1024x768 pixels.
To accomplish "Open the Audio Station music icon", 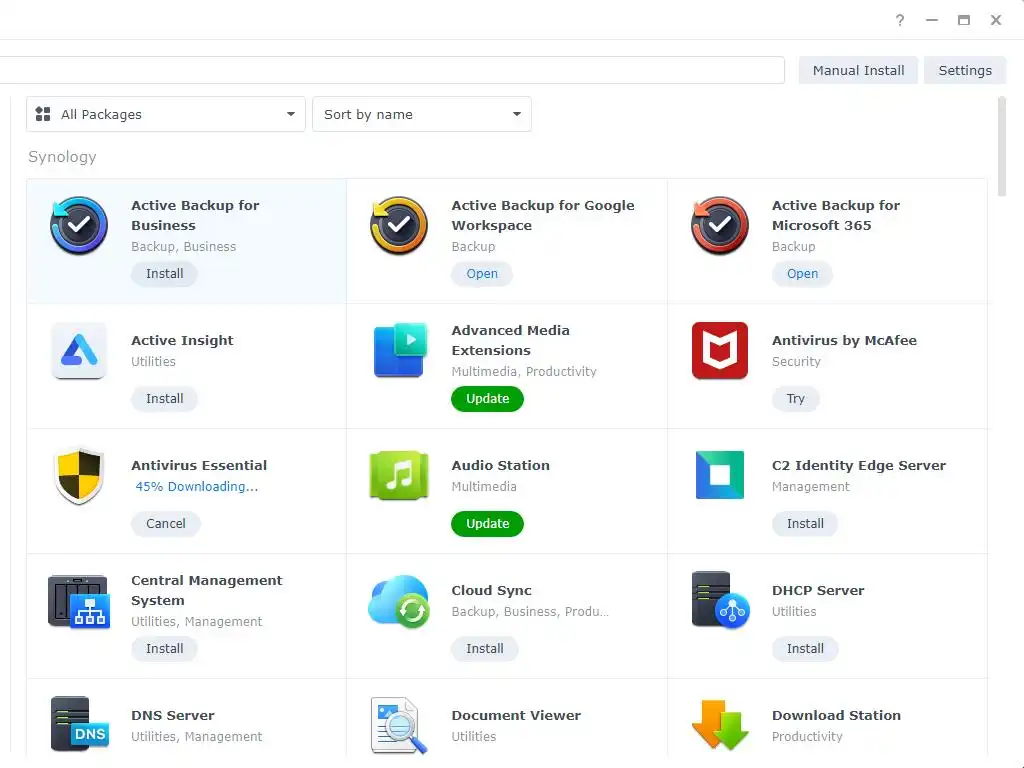I will click(x=399, y=475).
